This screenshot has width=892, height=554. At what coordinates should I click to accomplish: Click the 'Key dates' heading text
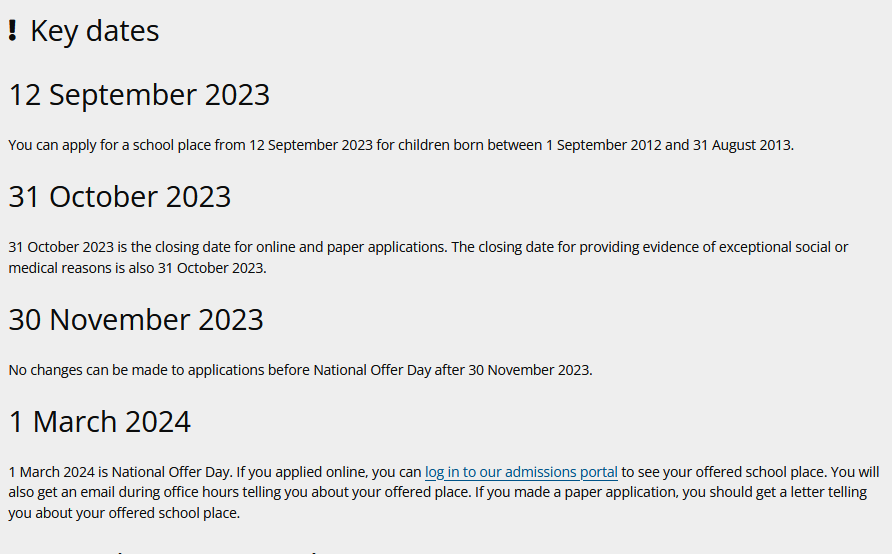point(94,31)
